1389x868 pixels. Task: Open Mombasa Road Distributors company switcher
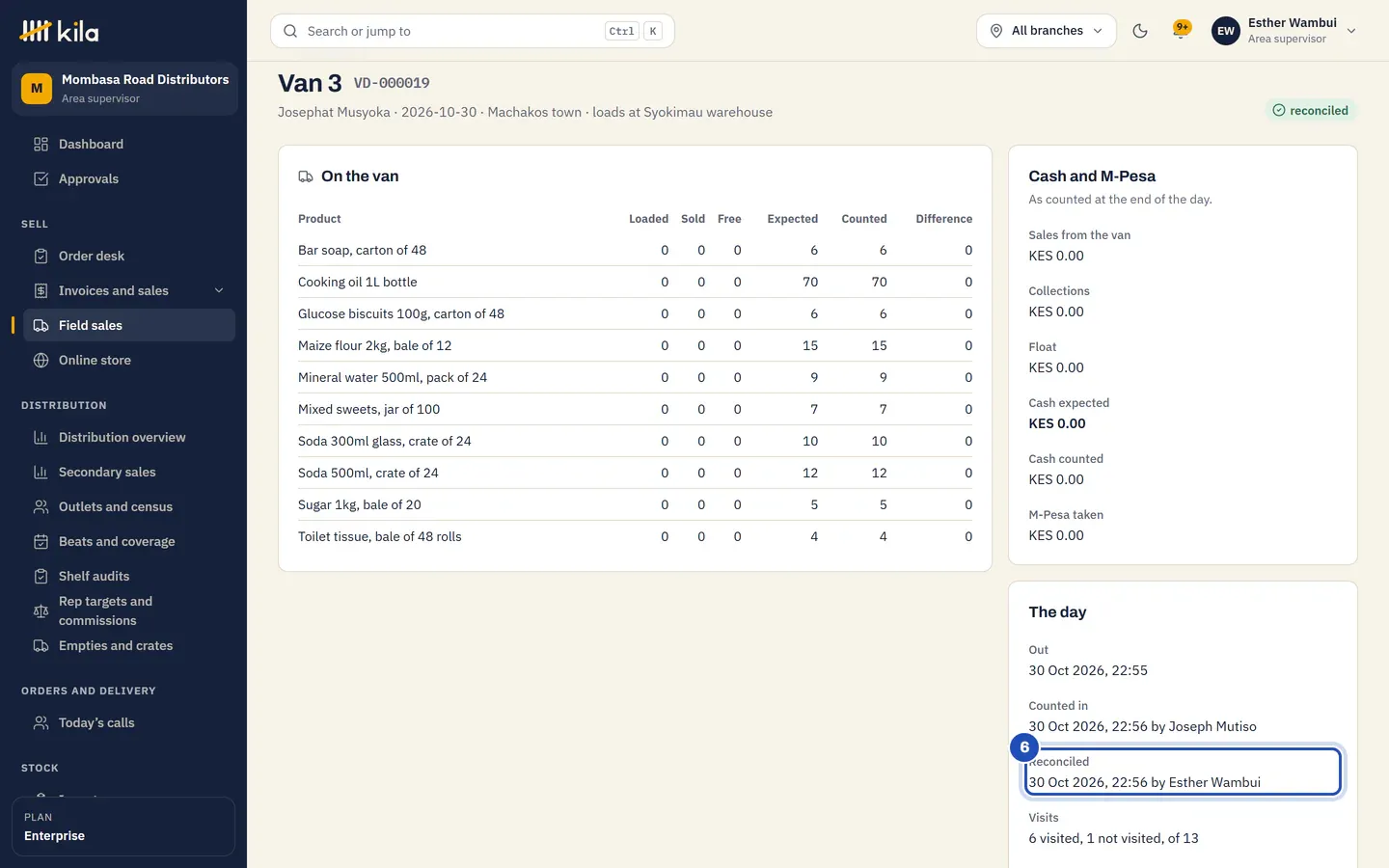pyautogui.click(x=124, y=89)
